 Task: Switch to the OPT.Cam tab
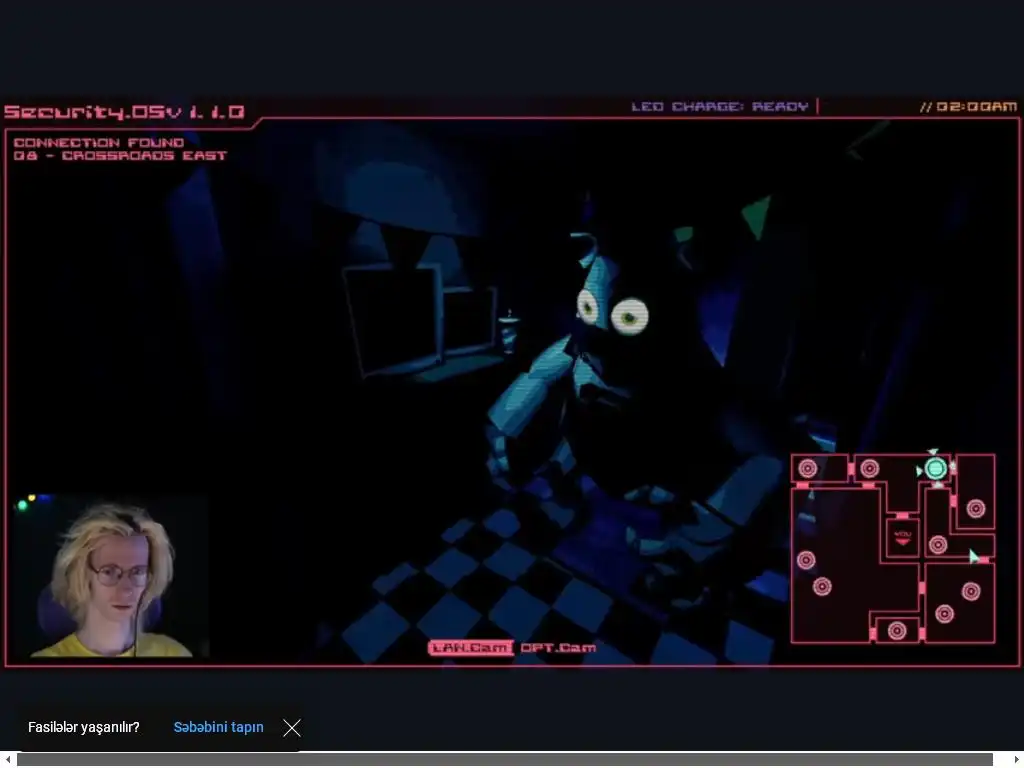558,648
